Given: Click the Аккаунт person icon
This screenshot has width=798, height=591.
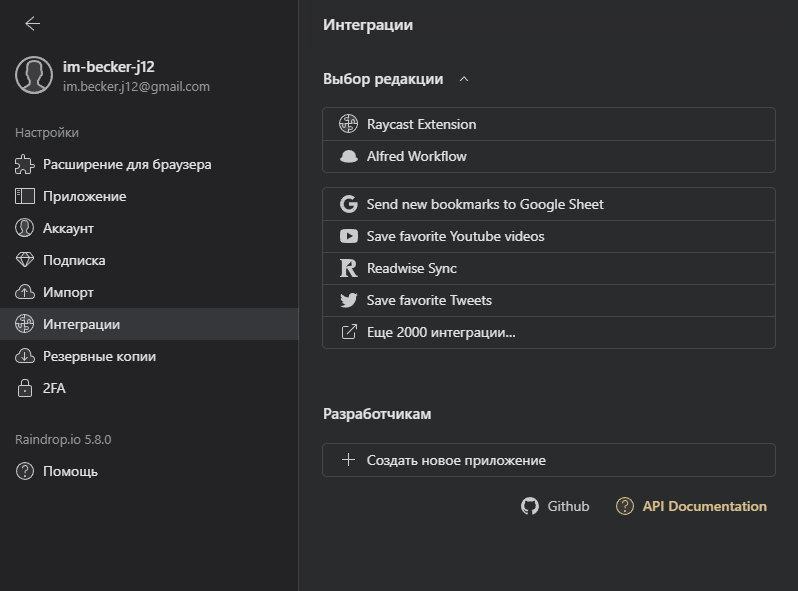Looking at the screenshot, I should 24,228.
